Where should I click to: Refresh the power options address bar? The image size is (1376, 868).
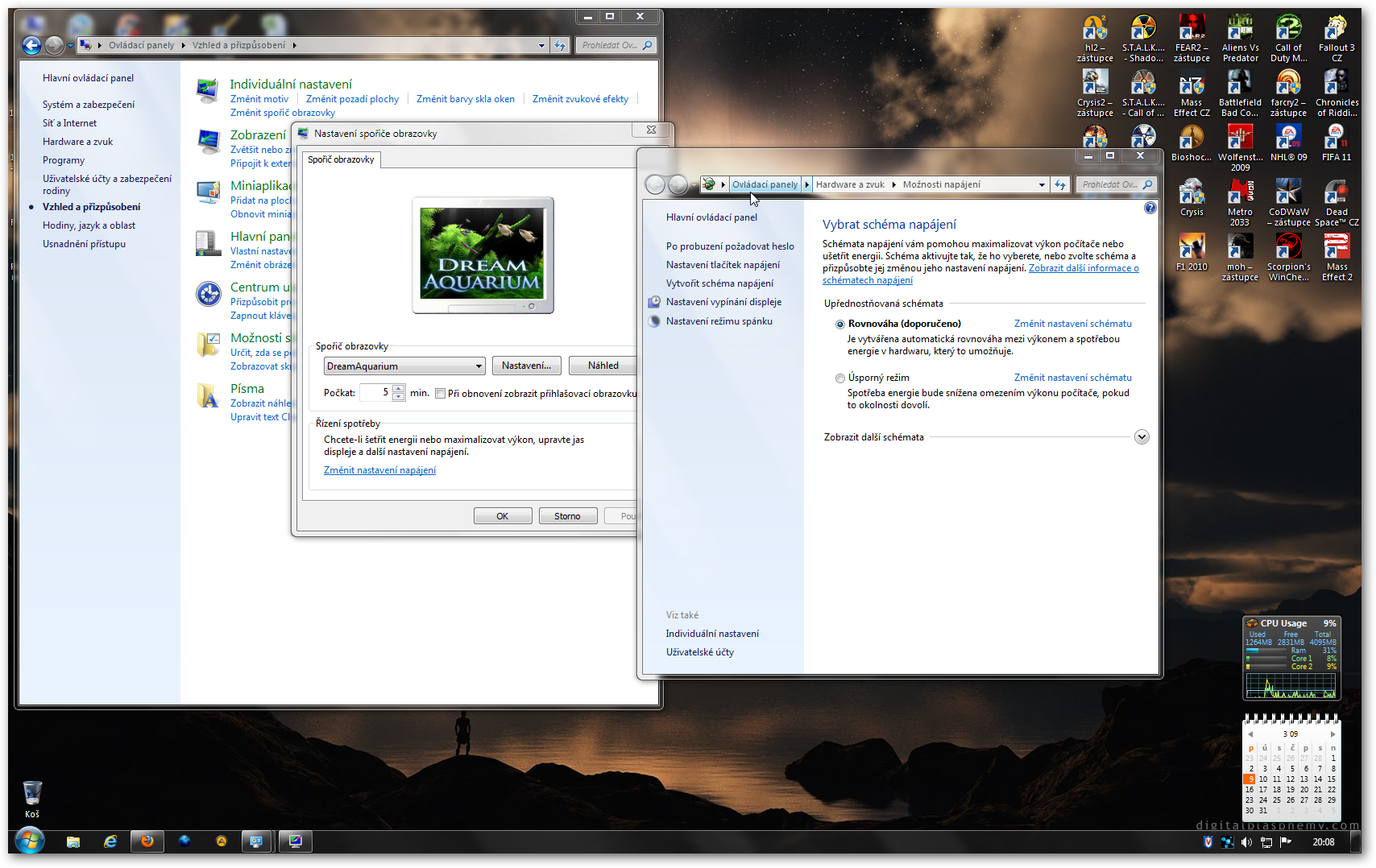tap(1060, 185)
